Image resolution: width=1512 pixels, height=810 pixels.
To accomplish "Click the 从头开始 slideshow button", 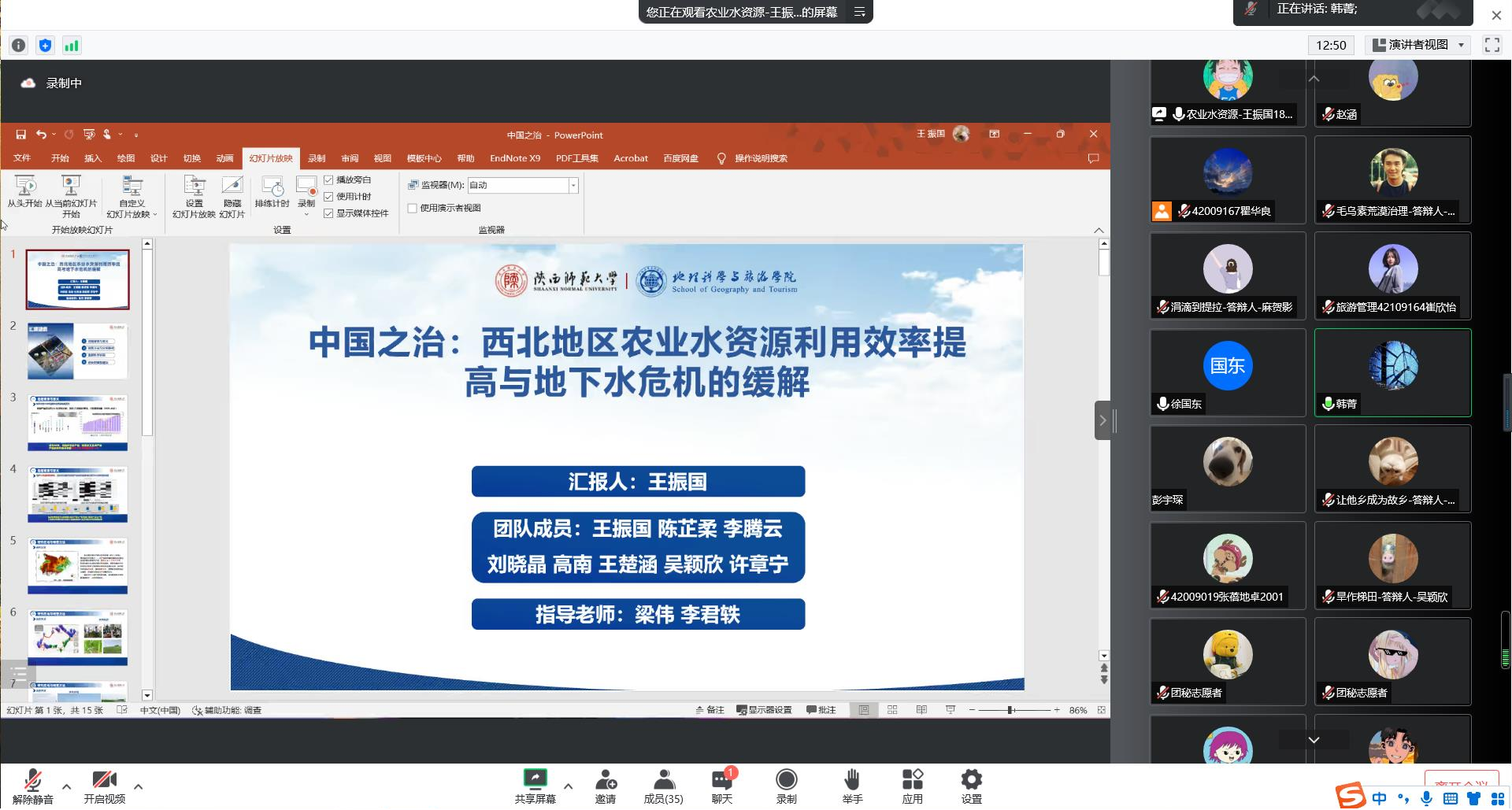I will click(x=24, y=191).
